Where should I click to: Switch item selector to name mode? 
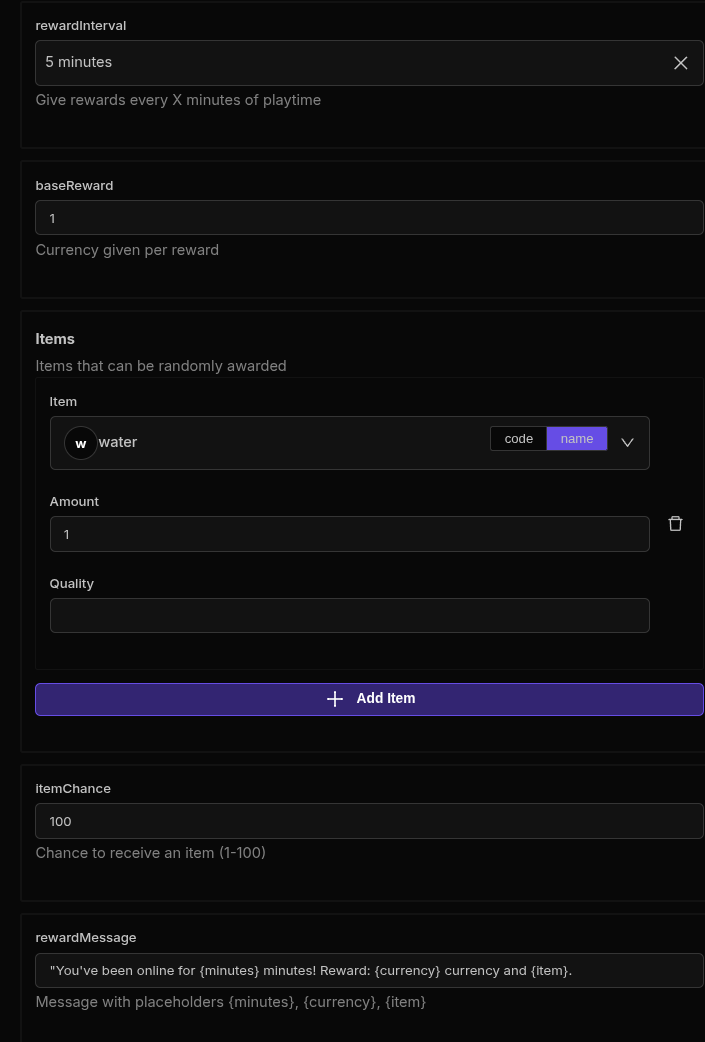coord(577,439)
